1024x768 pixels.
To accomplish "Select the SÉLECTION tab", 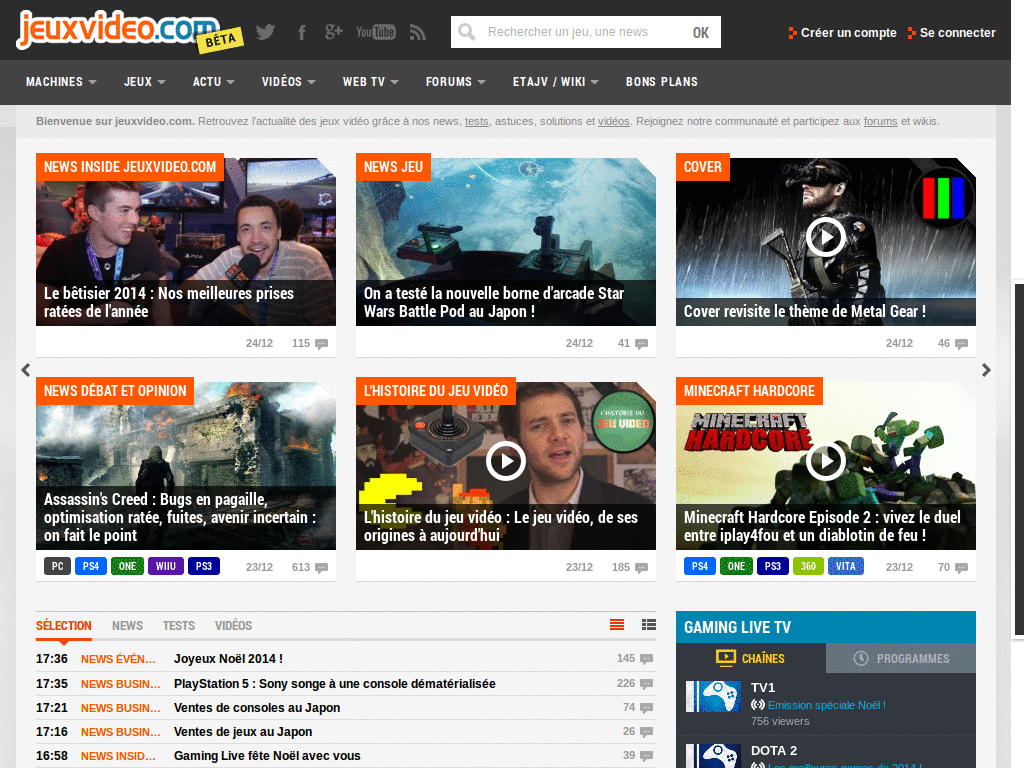I will point(63,626).
